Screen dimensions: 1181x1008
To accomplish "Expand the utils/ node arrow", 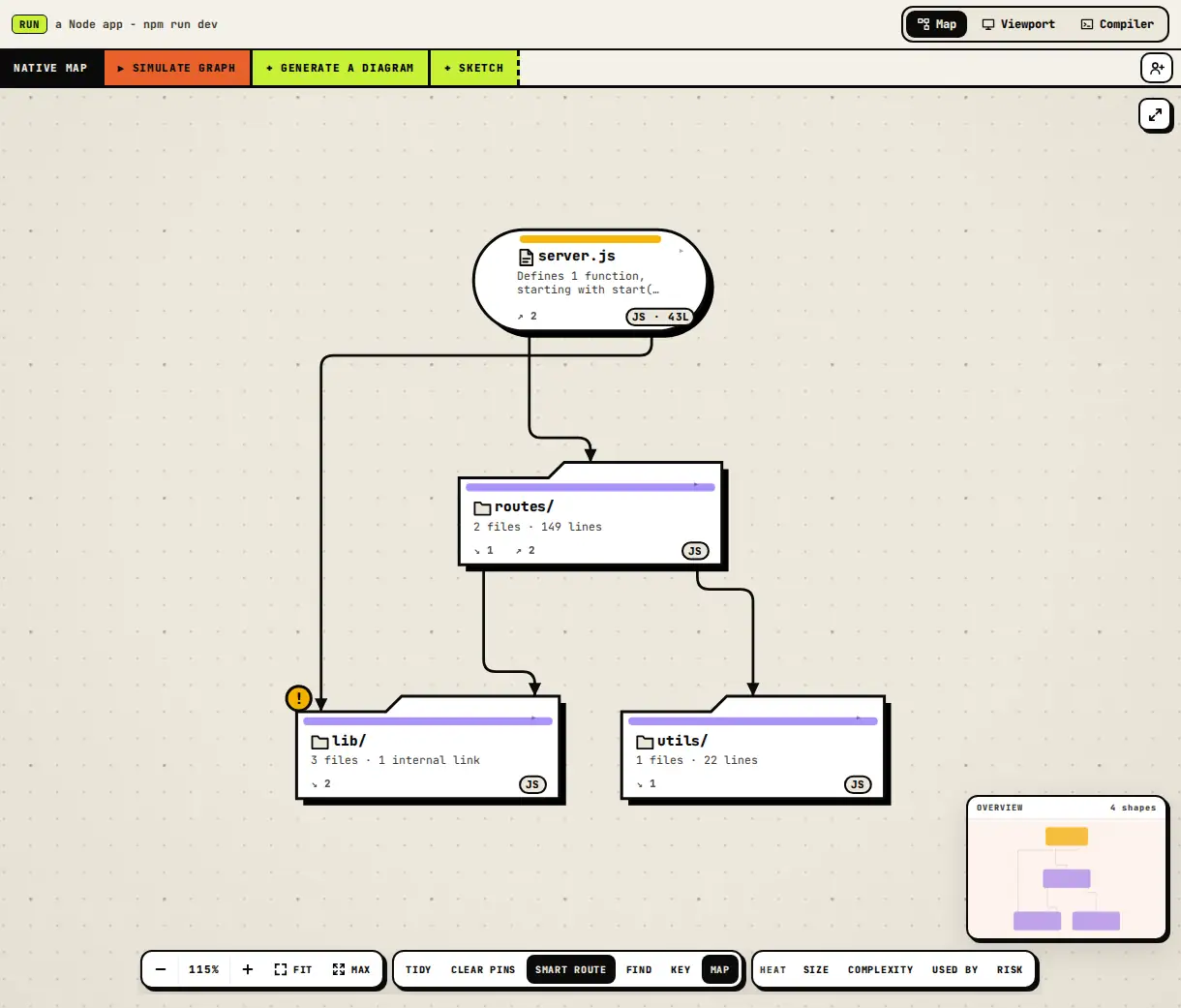I will tap(858, 718).
